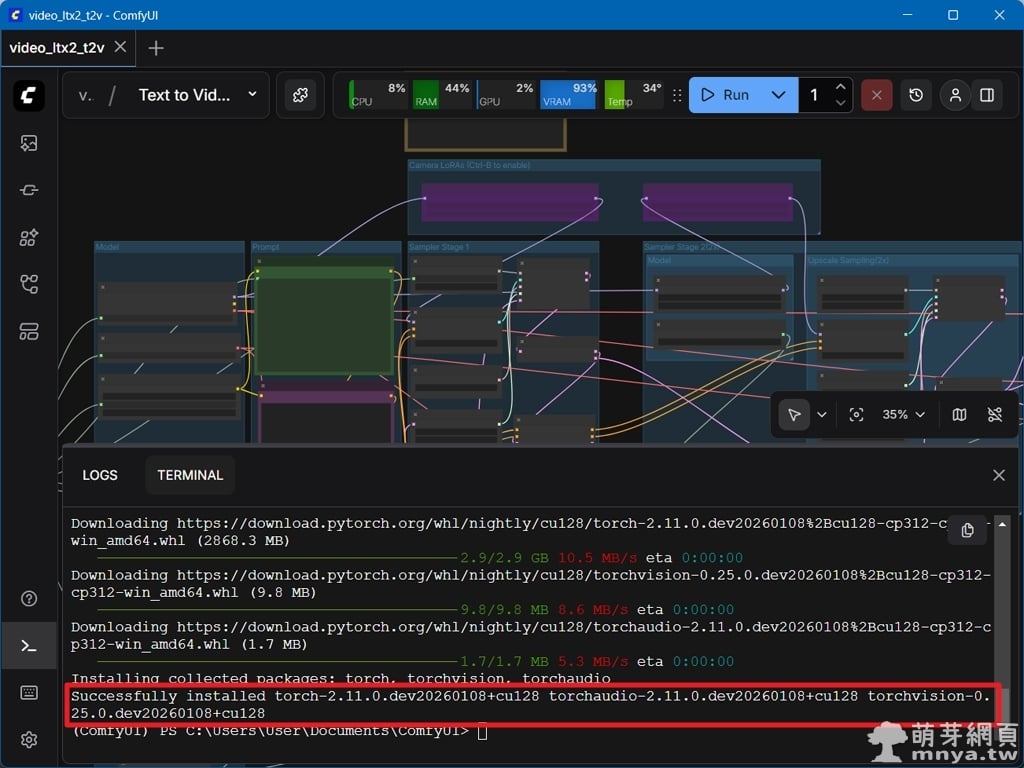Open the queue history clock icon

point(916,95)
